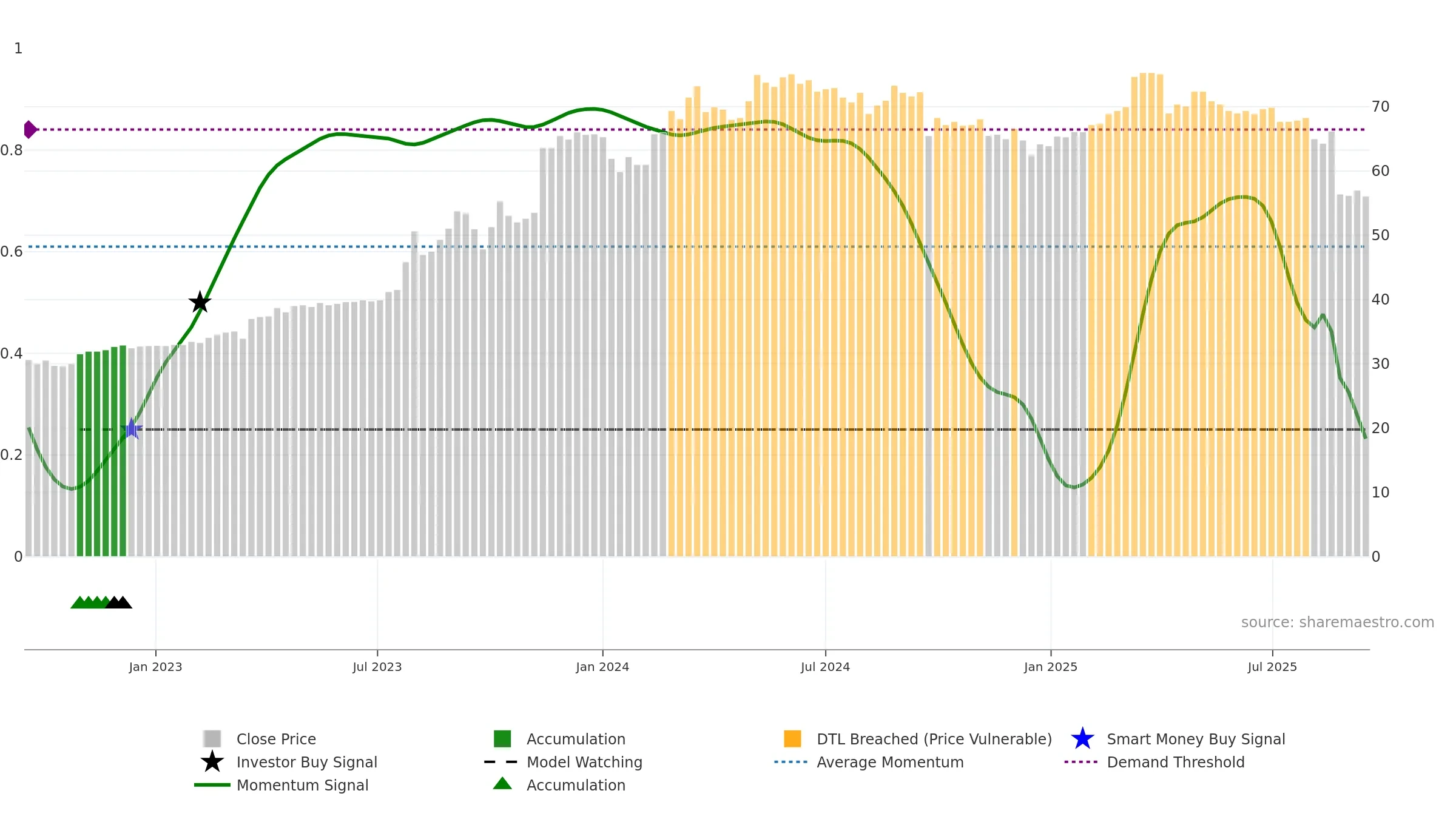Click the green Accumulation triangles below chart
Viewport: 1456px width, 819px height.
point(90,602)
